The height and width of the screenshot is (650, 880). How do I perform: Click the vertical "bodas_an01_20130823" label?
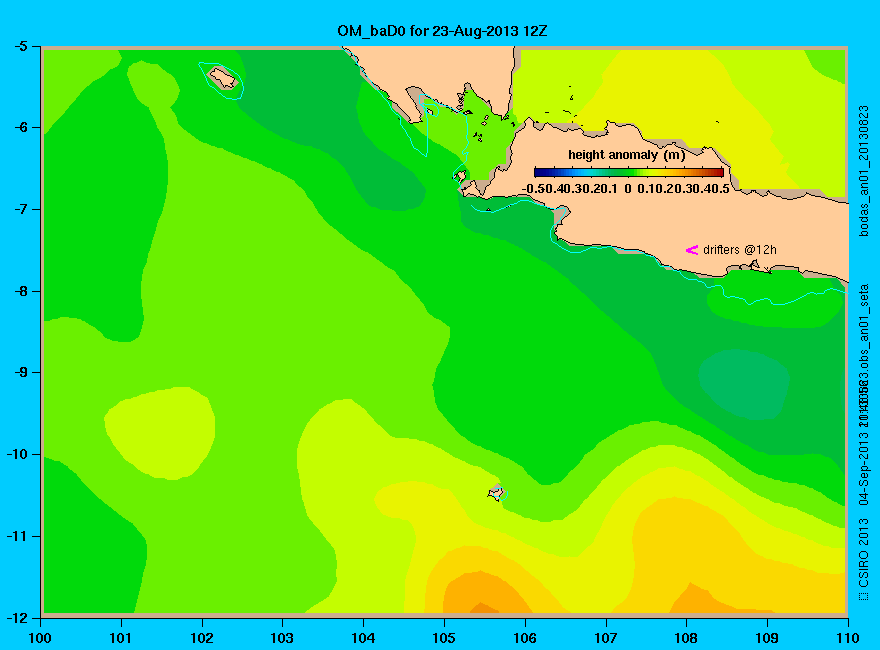click(x=864, y=171)
